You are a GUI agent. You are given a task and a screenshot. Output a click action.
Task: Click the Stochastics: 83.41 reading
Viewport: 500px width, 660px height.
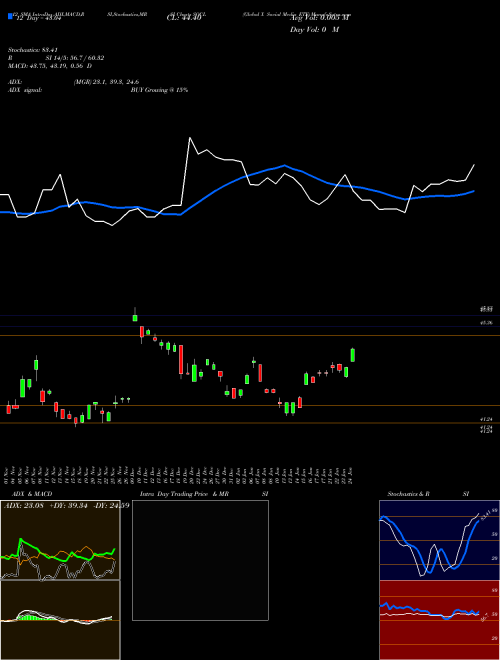pos(32,50)
